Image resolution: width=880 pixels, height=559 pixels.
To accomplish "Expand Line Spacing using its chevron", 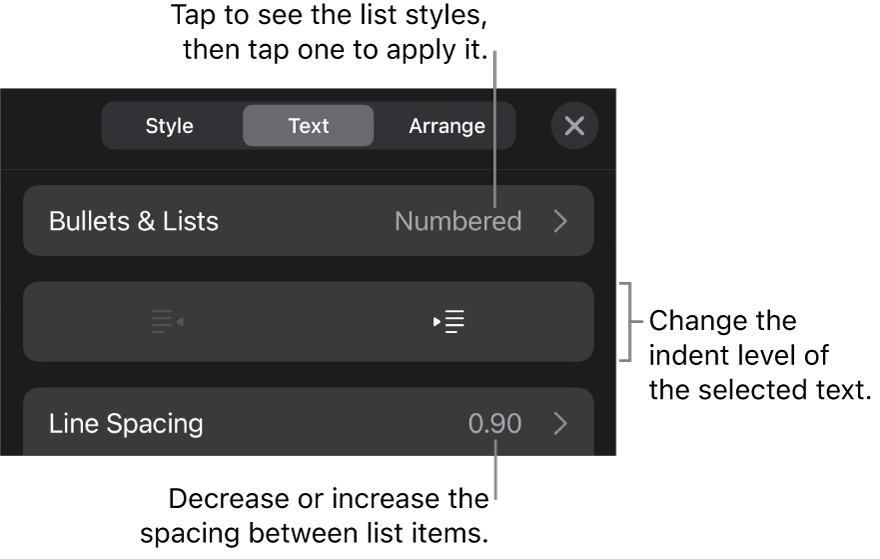I will coord(560,423).
